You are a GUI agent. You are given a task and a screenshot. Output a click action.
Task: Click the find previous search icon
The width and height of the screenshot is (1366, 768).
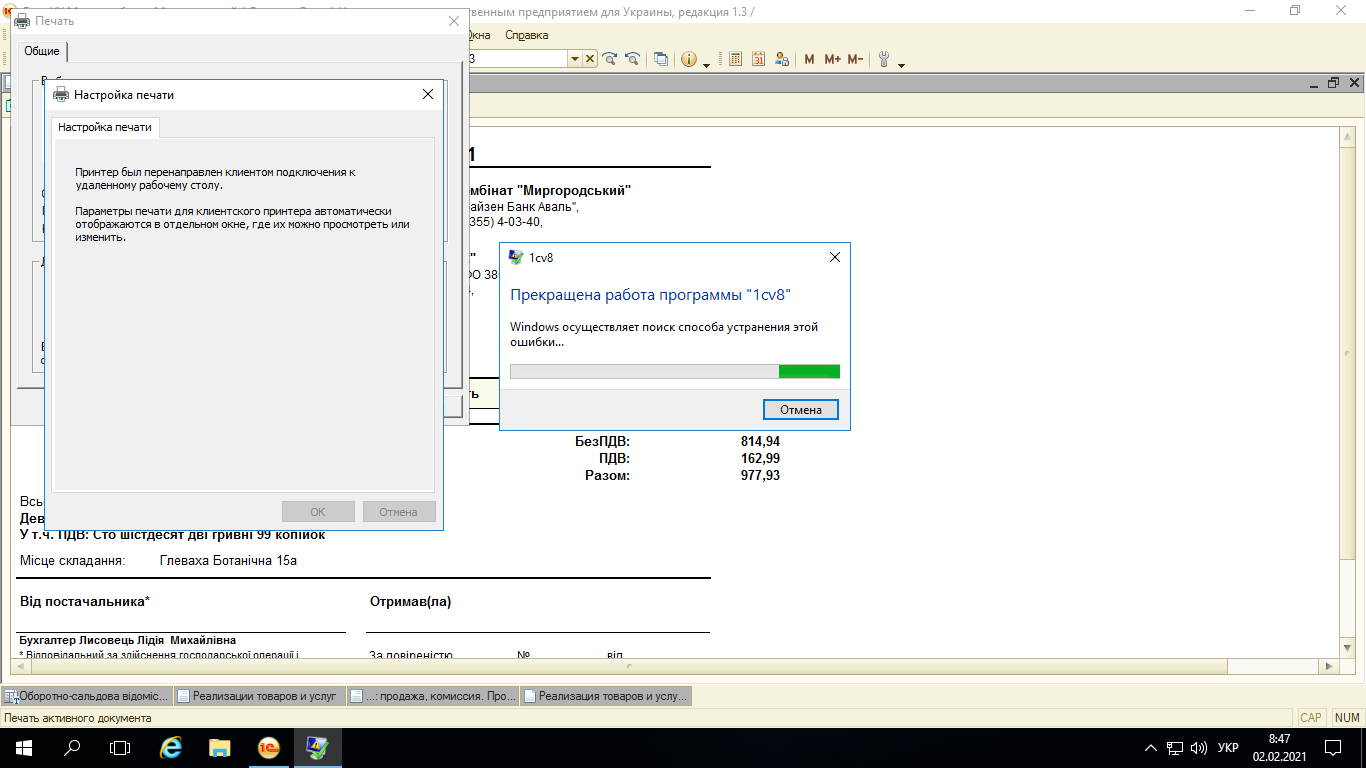(632, 59)
